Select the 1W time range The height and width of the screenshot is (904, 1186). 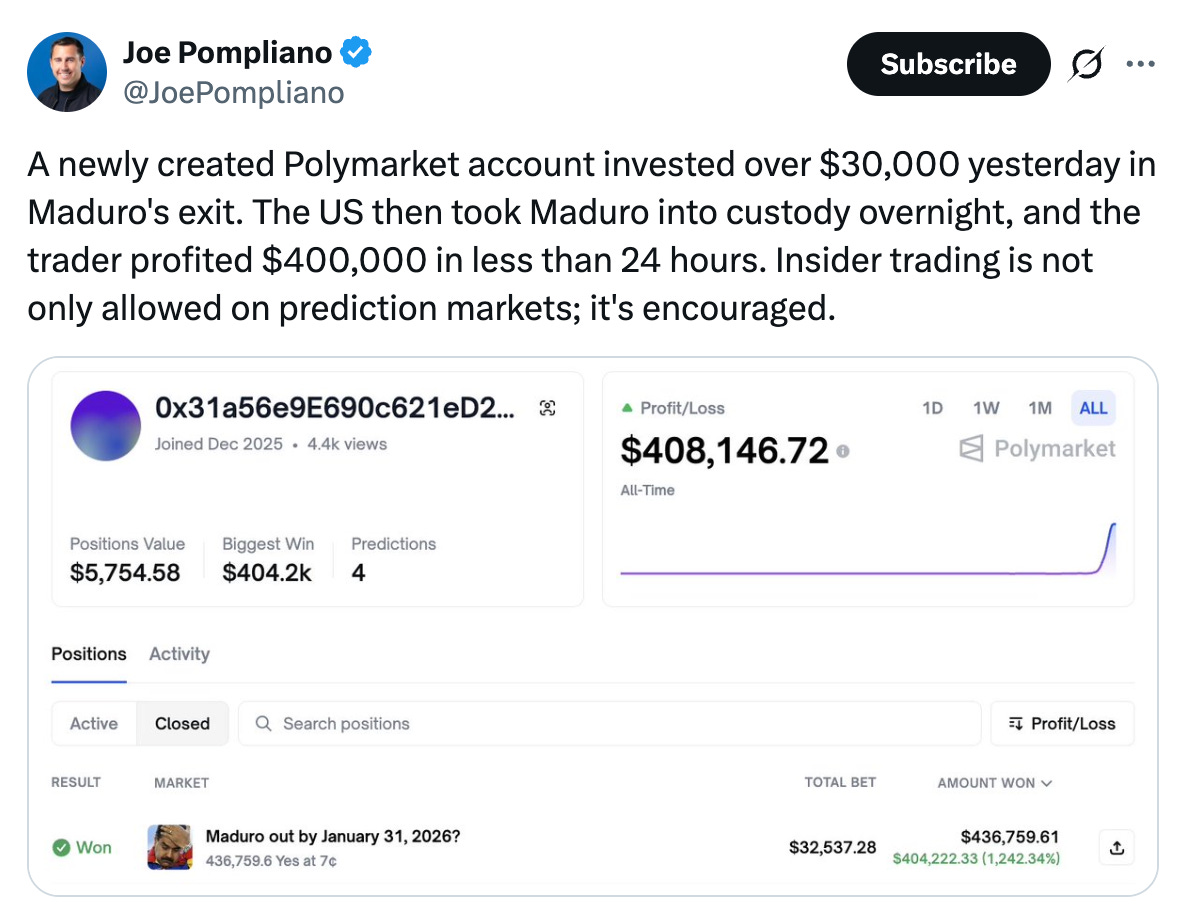[x=985, y=408]
